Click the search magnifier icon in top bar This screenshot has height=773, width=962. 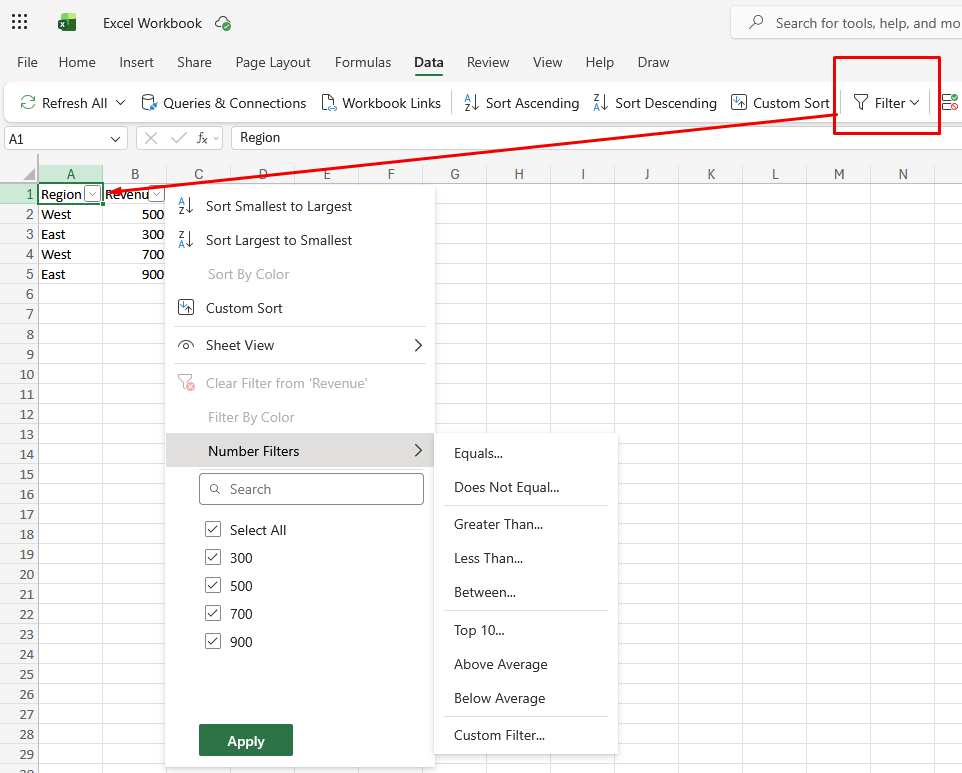pyautogui.click(x=756, y=23)
